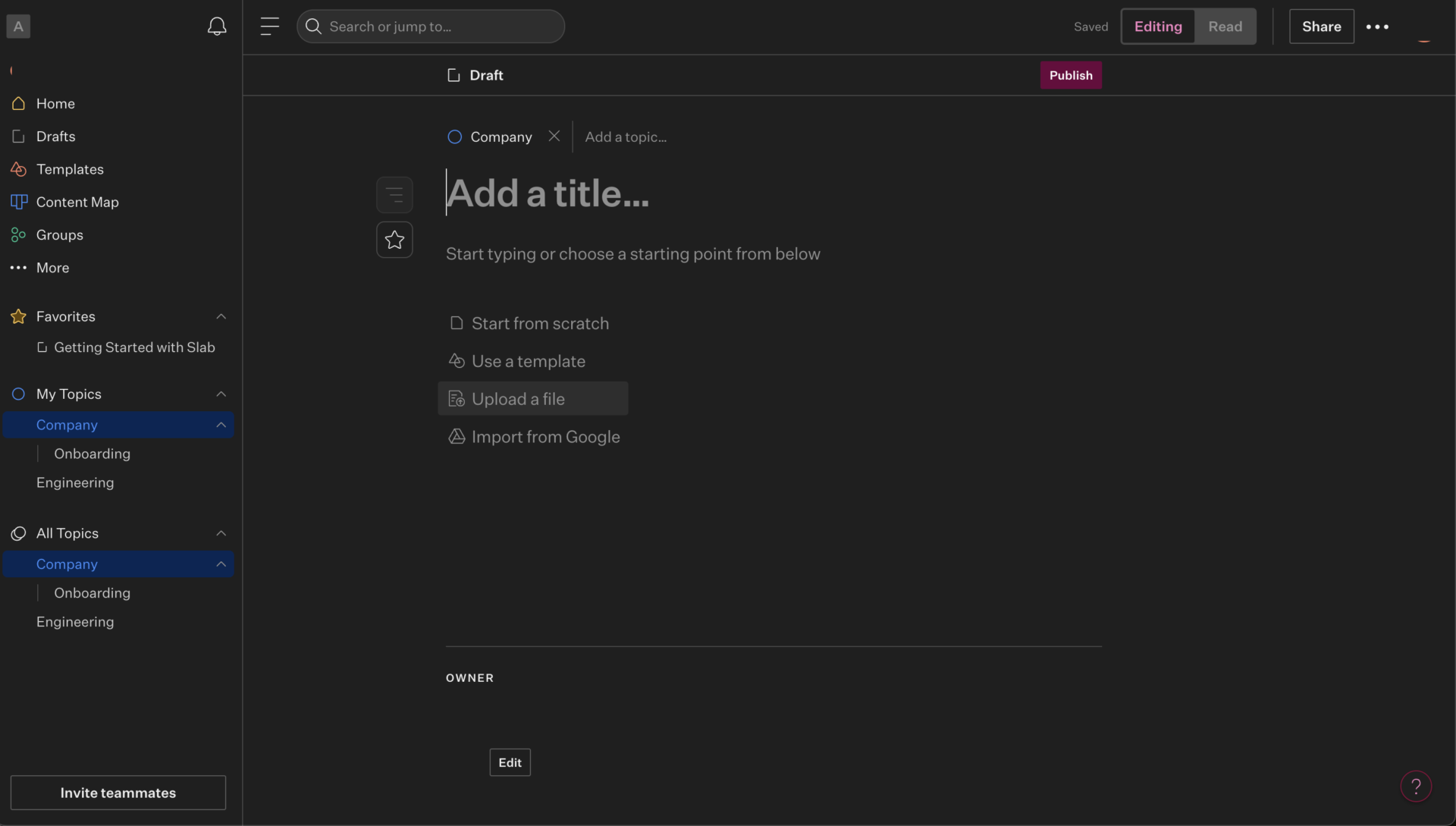Click the Add a topic field

[x=625, y=137]
